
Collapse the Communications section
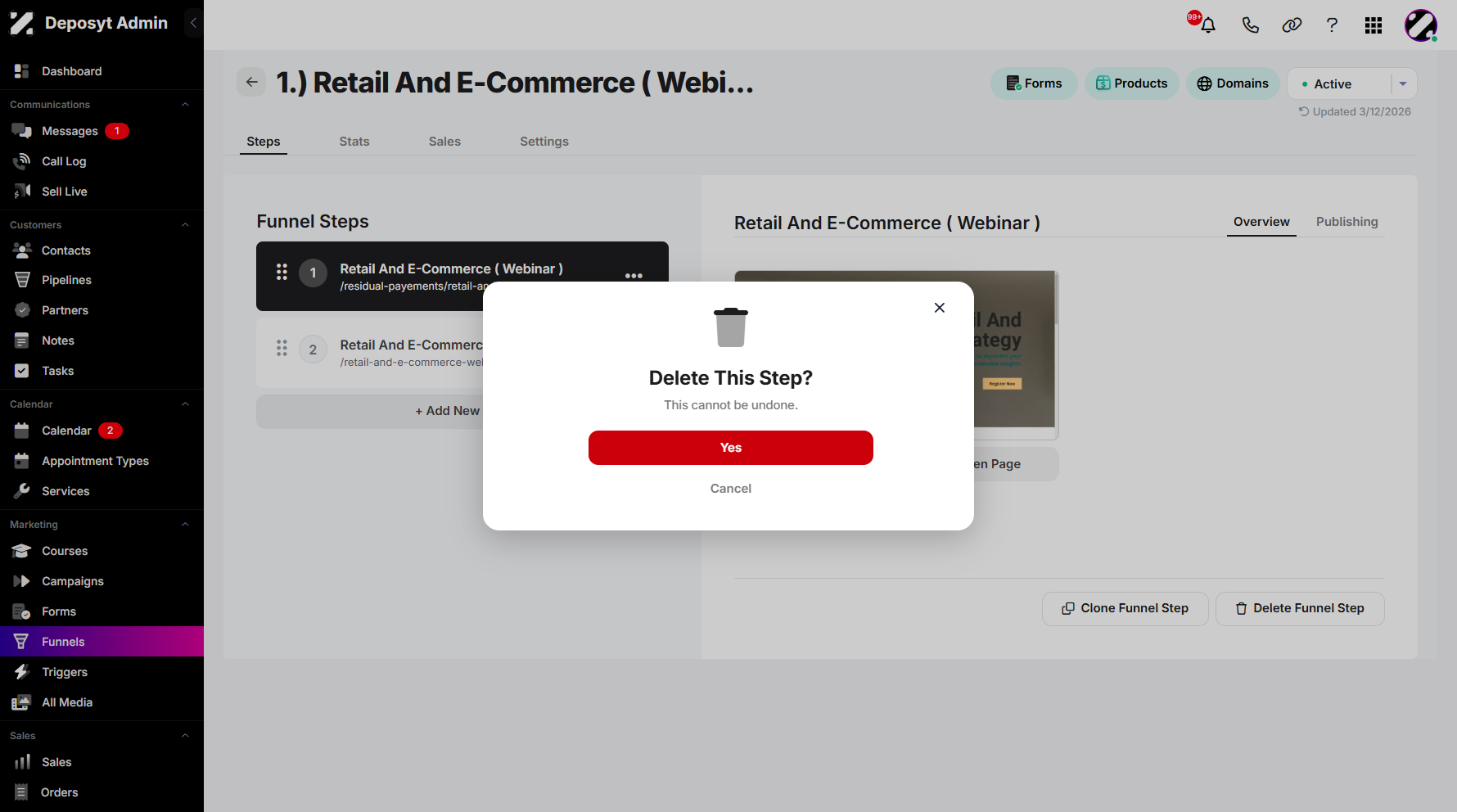185,104
